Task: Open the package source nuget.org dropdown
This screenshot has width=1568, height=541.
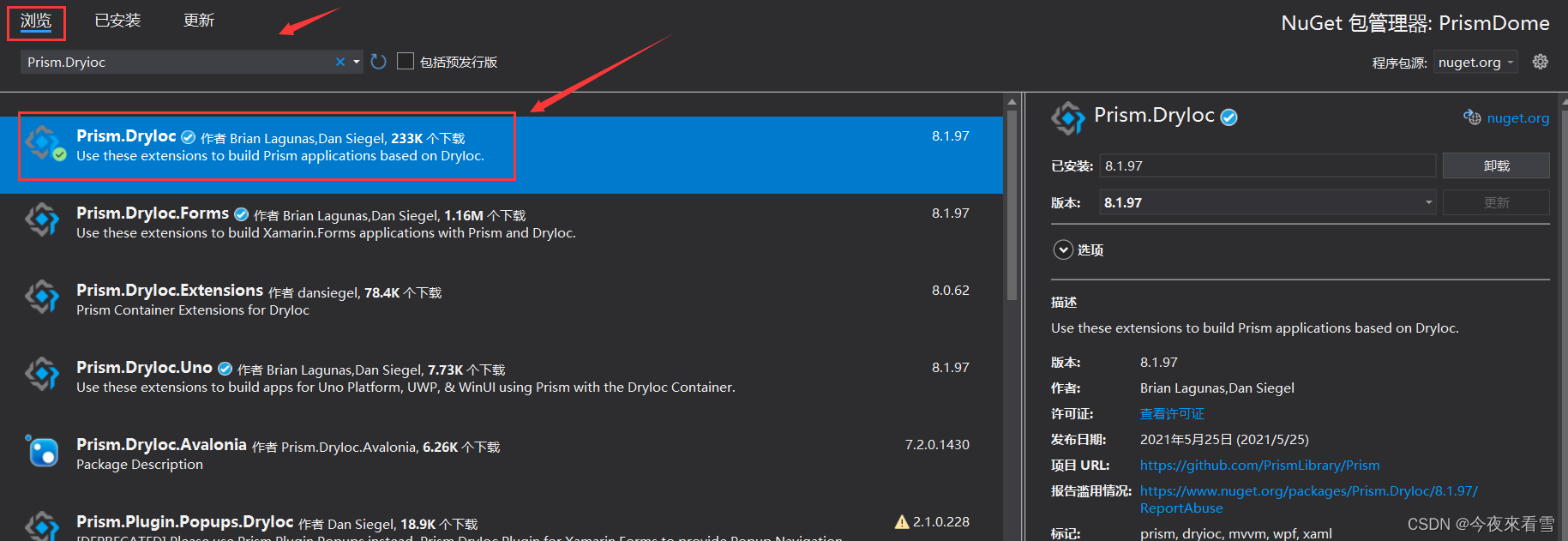Action: pyautogui.click(x=1475, y=62)
